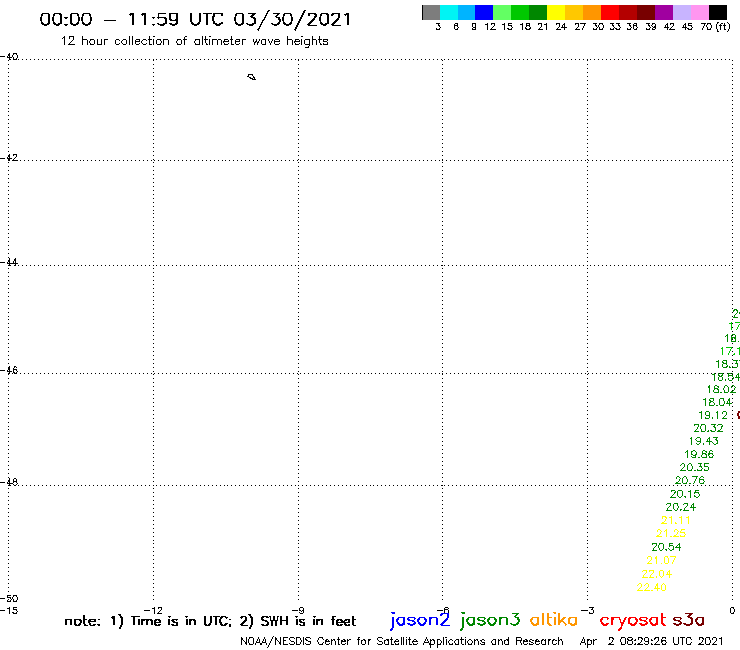This screenshot has height=650, width=740.
Task: Click the NOAA/NESDIS Center credit line
Action: coord(402,642)
